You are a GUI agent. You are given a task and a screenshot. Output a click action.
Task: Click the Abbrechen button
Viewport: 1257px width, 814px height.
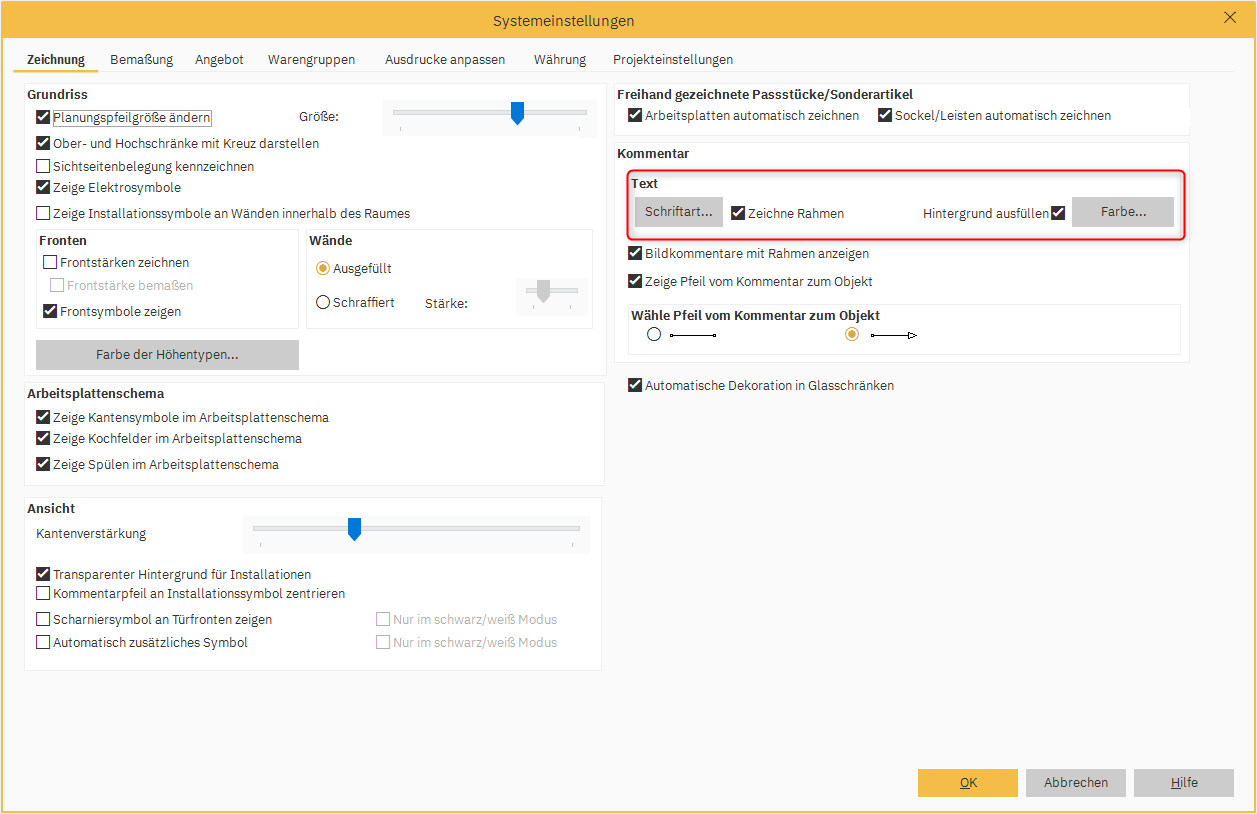pos(1075,783)
